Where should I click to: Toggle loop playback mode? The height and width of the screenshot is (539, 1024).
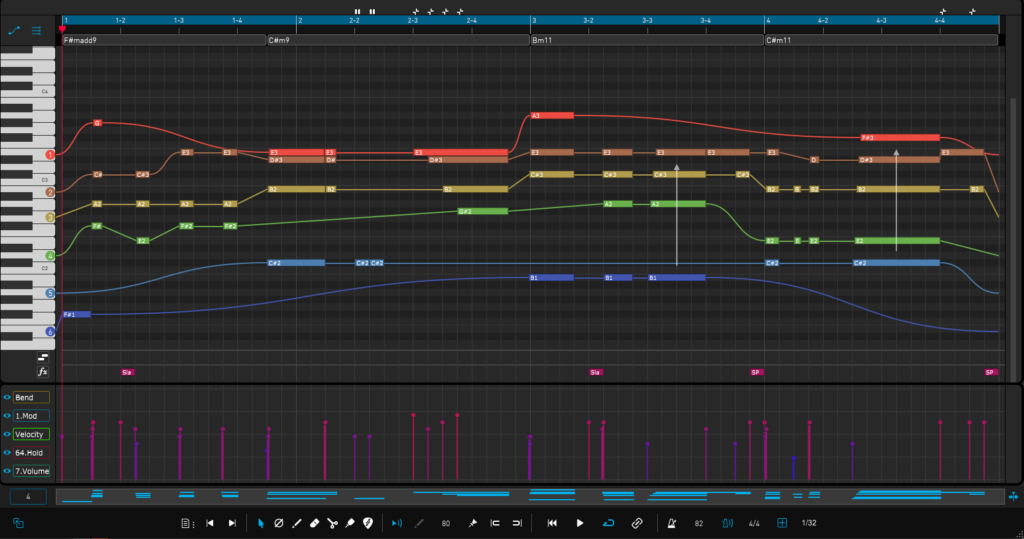(x=609, y=523)
